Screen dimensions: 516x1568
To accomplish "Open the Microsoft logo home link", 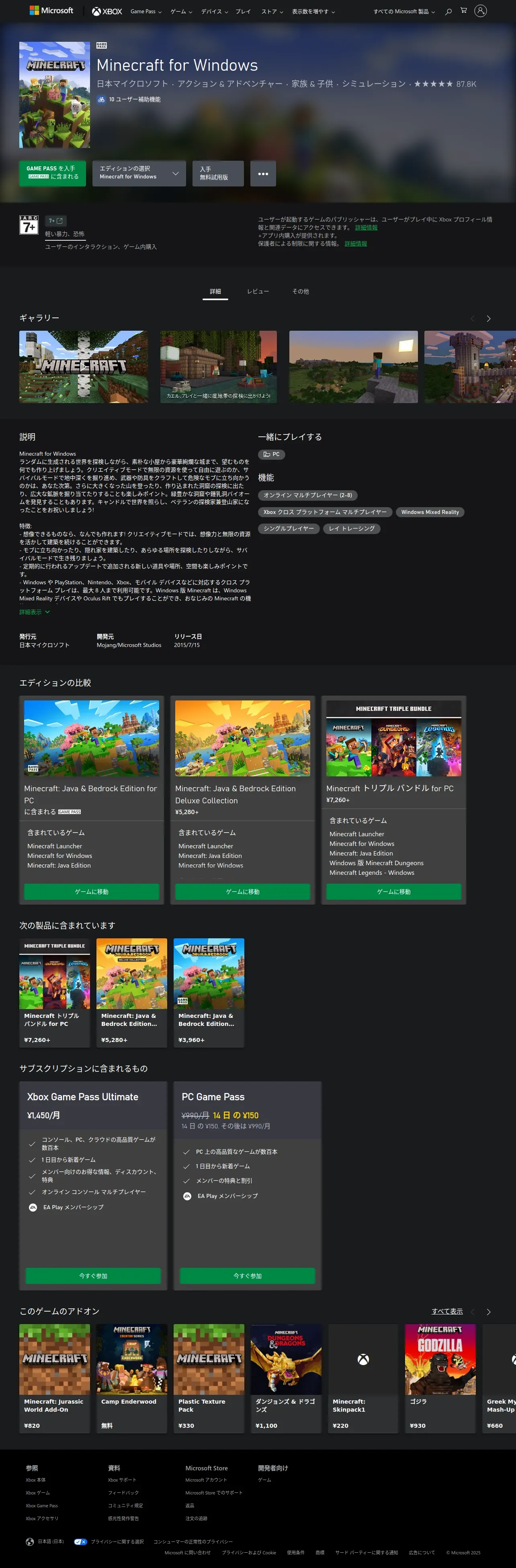I will tap(51, 11).
